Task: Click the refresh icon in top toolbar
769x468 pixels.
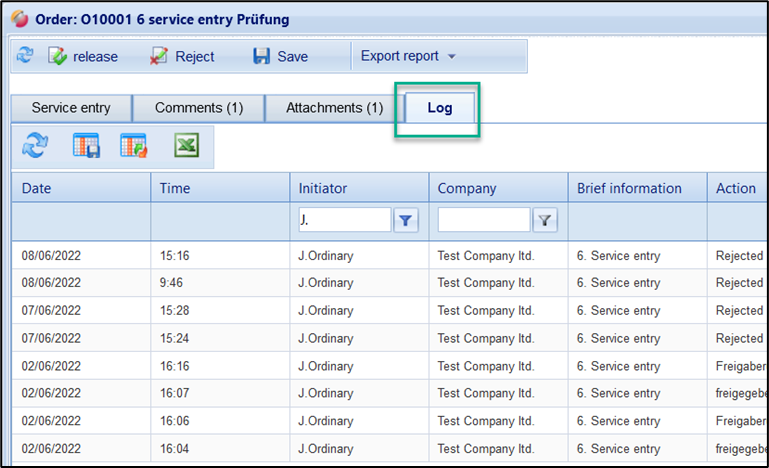Action: click(x=25, y=56)
